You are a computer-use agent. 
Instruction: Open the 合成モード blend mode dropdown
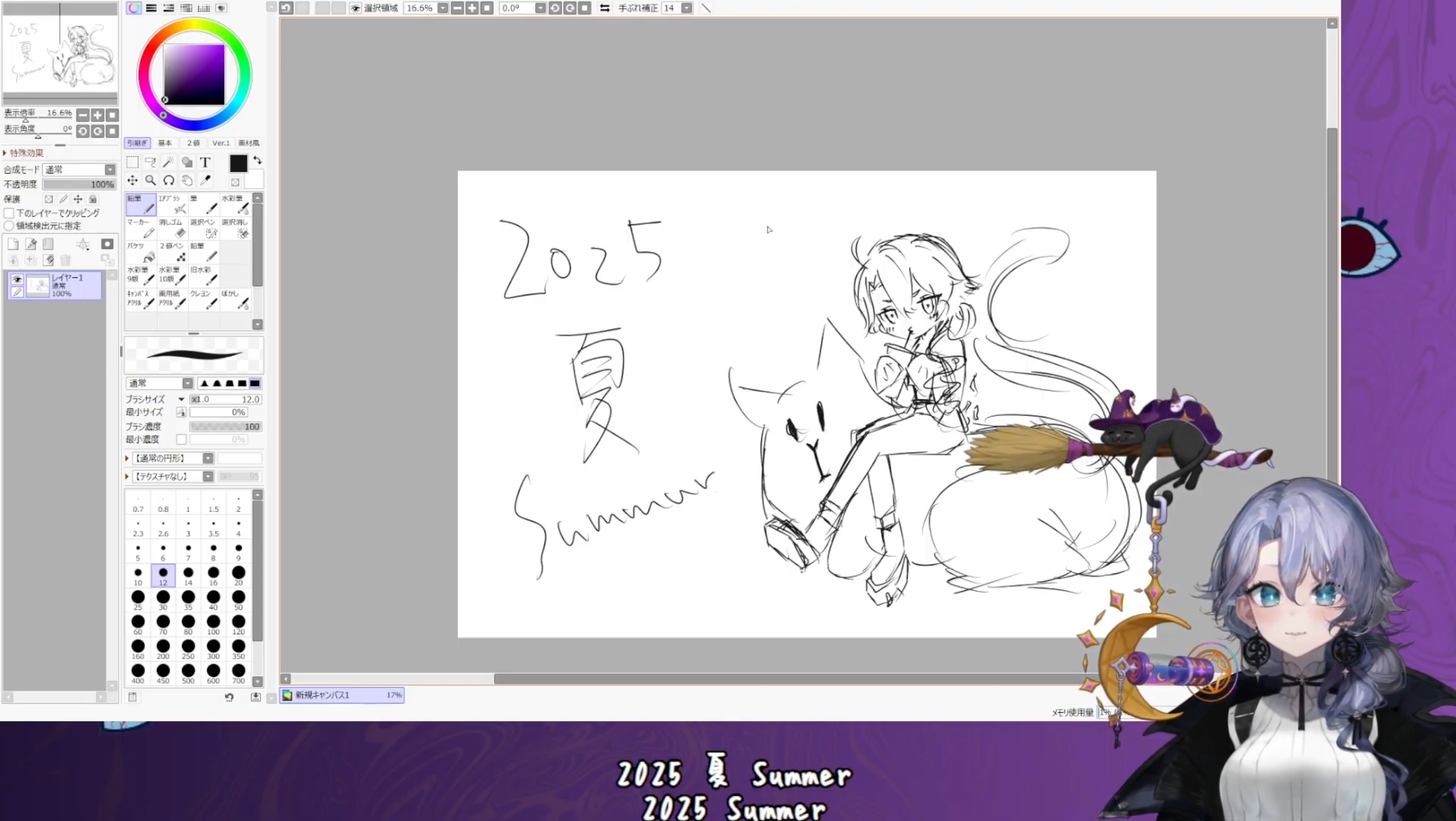pyautogui.click(x=79, y=169)
